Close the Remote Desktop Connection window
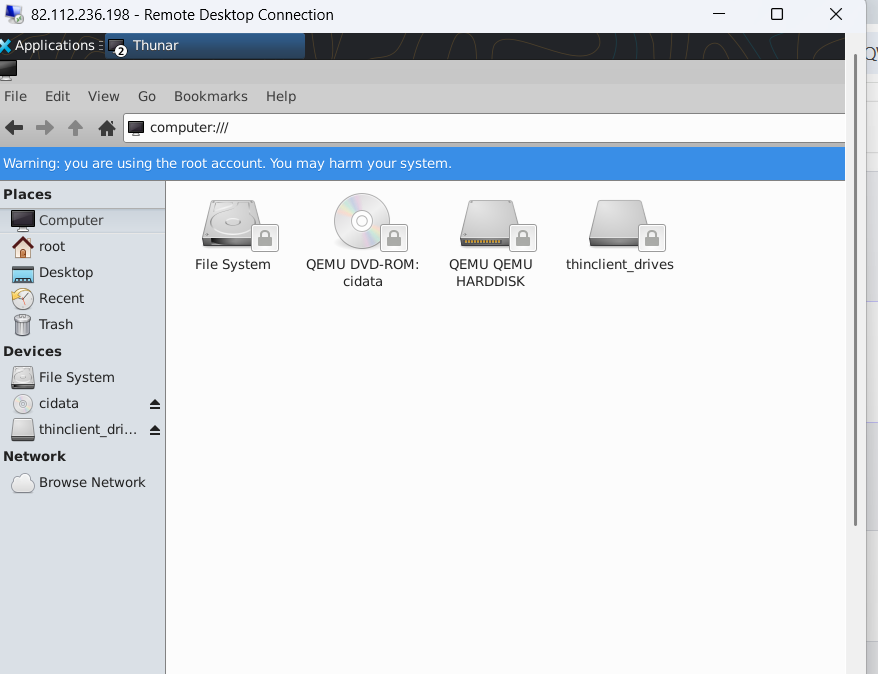 [835, 14]
